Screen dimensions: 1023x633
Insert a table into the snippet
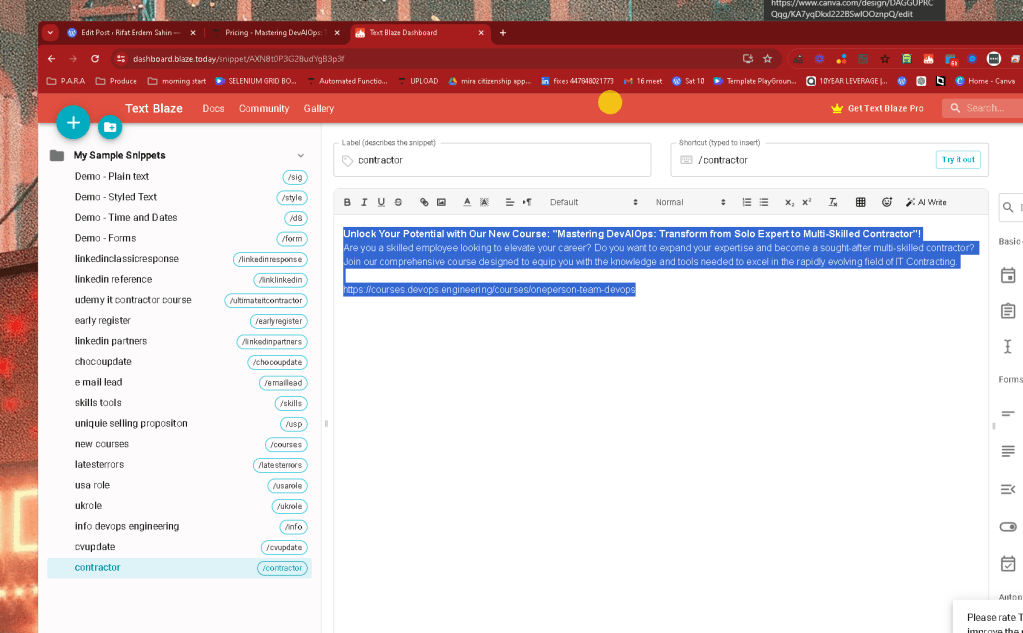[x=861, y=202]
